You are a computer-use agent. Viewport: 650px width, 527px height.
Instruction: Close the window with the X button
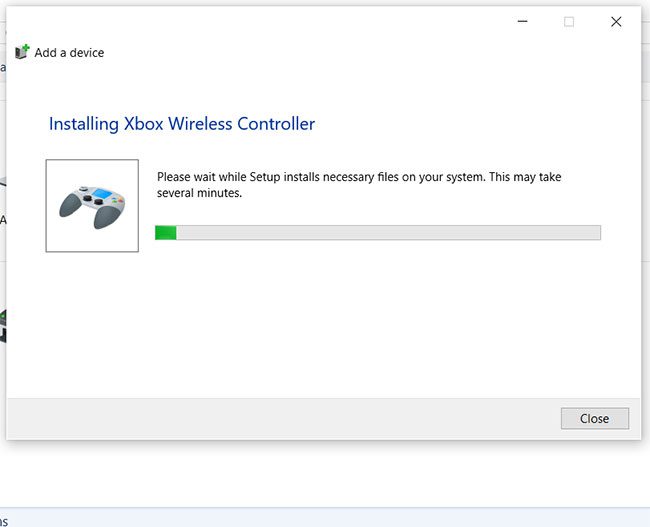coord(616,21)
